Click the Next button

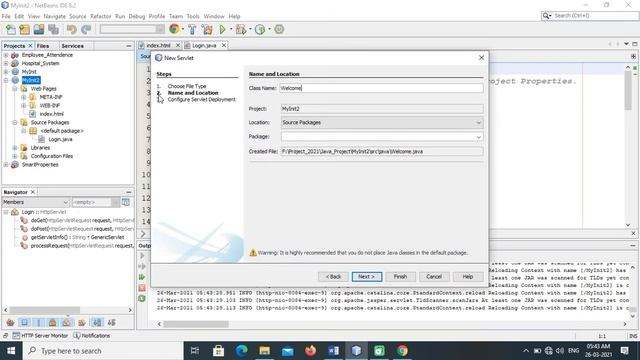tap(367, 276)
